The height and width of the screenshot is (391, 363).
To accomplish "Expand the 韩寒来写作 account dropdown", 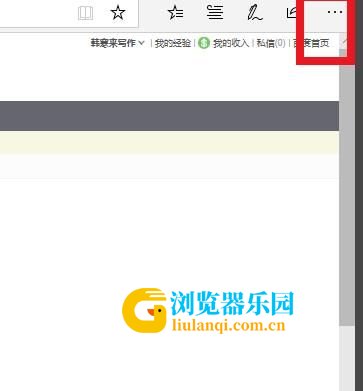I will click(117, 43).
